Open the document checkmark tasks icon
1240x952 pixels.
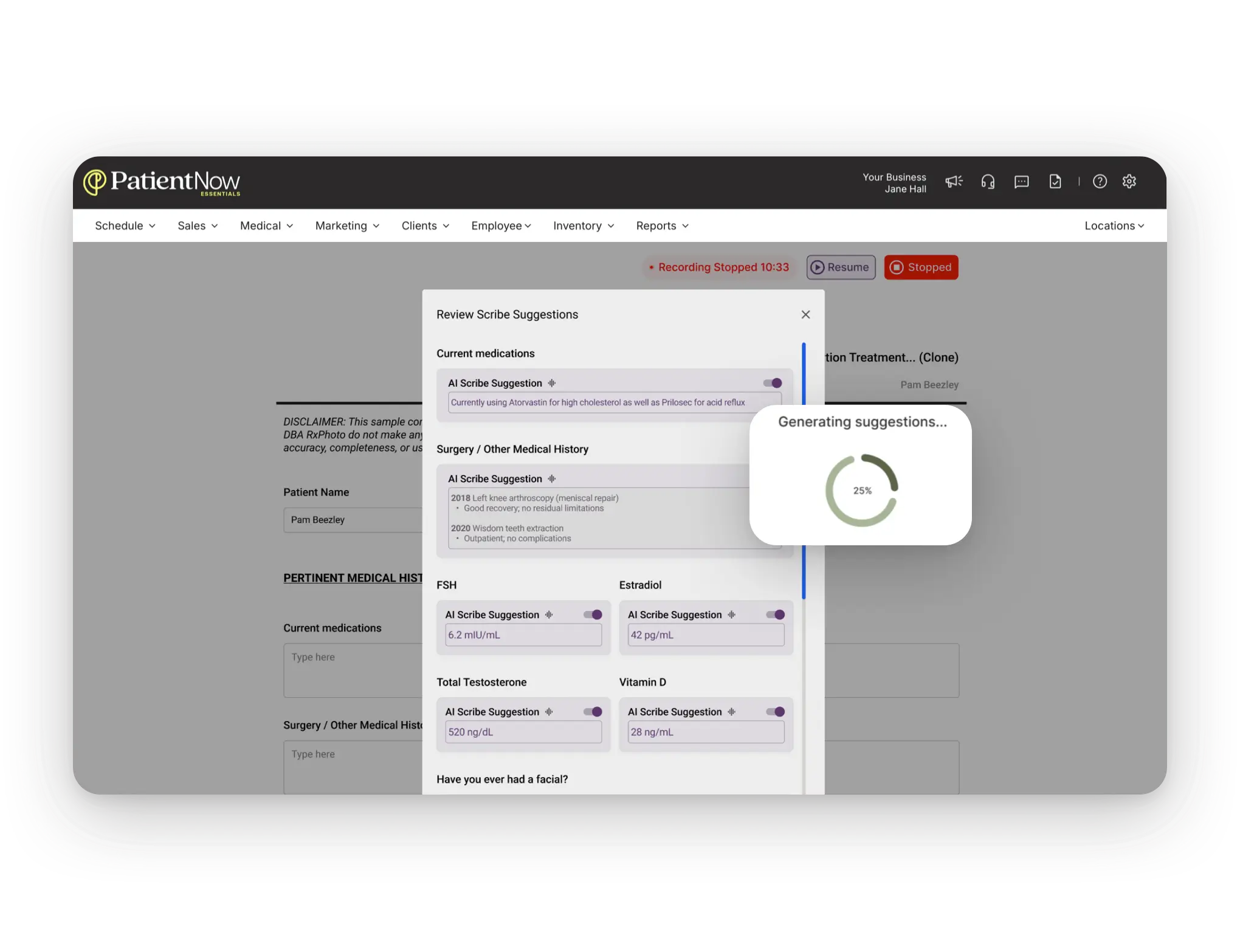point(1055,182)
